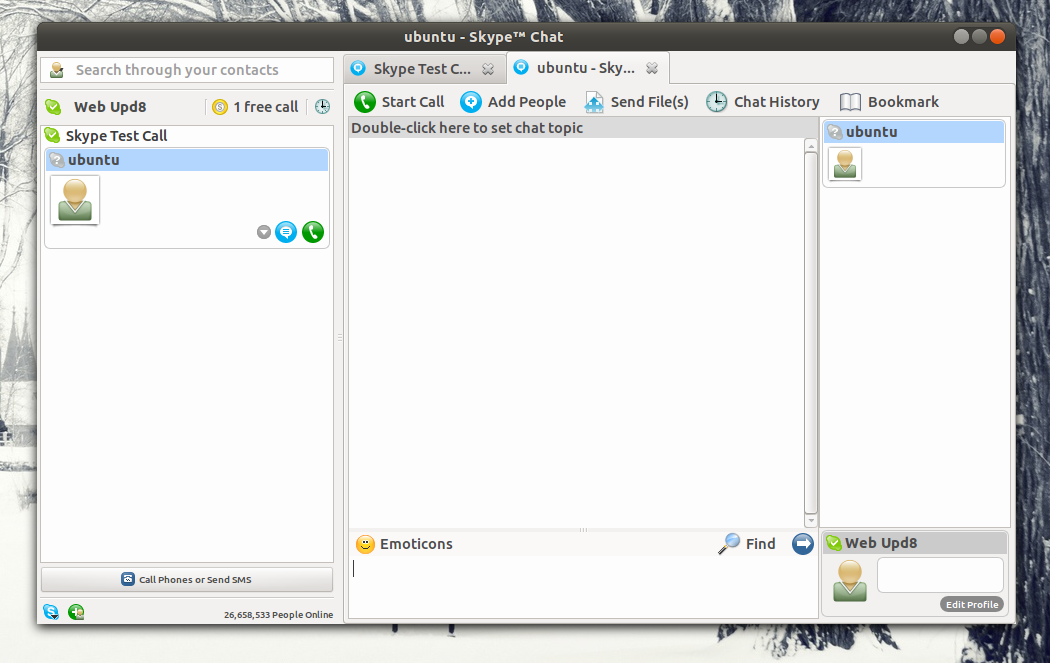Click 26,658,533 People Online text

[x=279, y=615]
